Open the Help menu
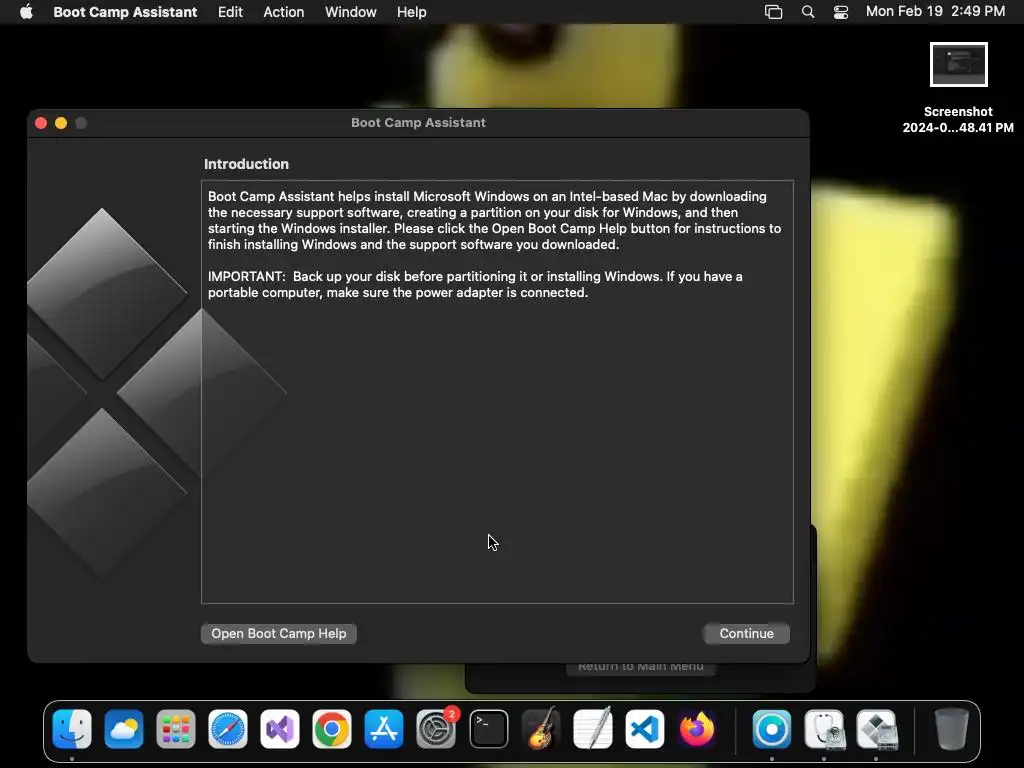 (x=411, y=12)
